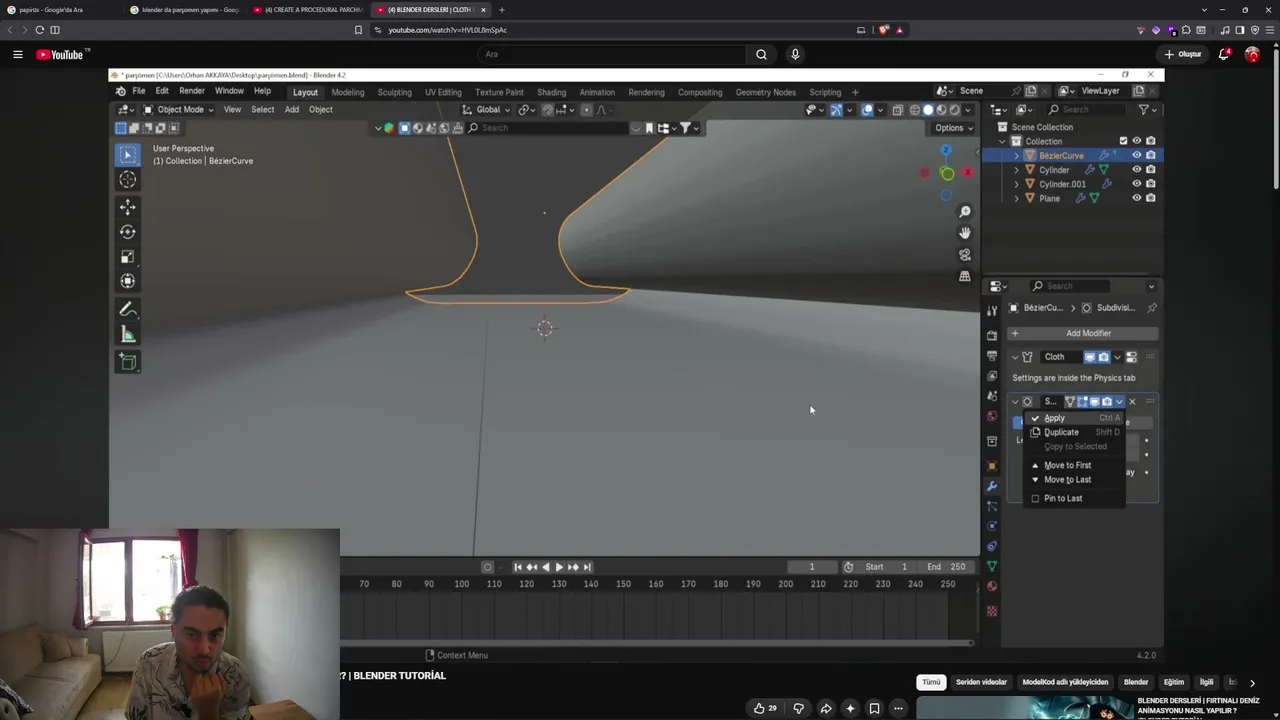1280x720 pixels.
Task: Toggle Cloth modifier render display
Action: click(1104, 357)
